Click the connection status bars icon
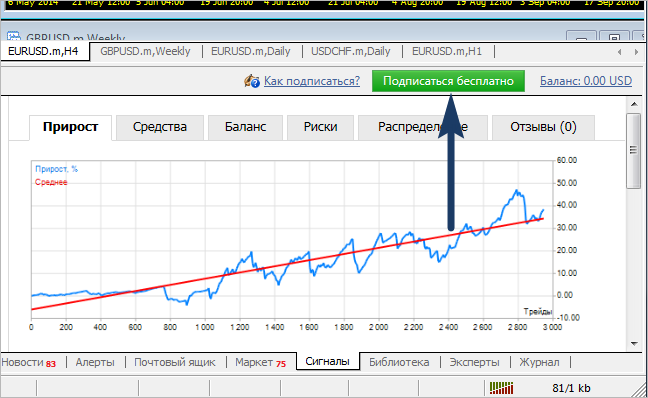Screen dimensions: 648x398 [501, 388]
